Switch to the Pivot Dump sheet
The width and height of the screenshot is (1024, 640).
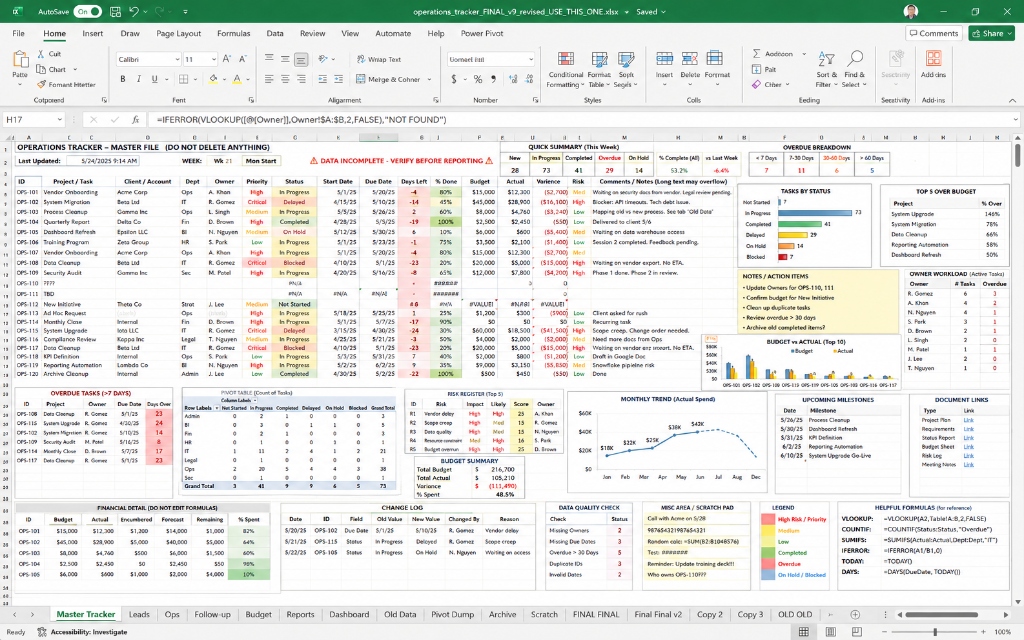pyautogui.click(x=453, y=615)
